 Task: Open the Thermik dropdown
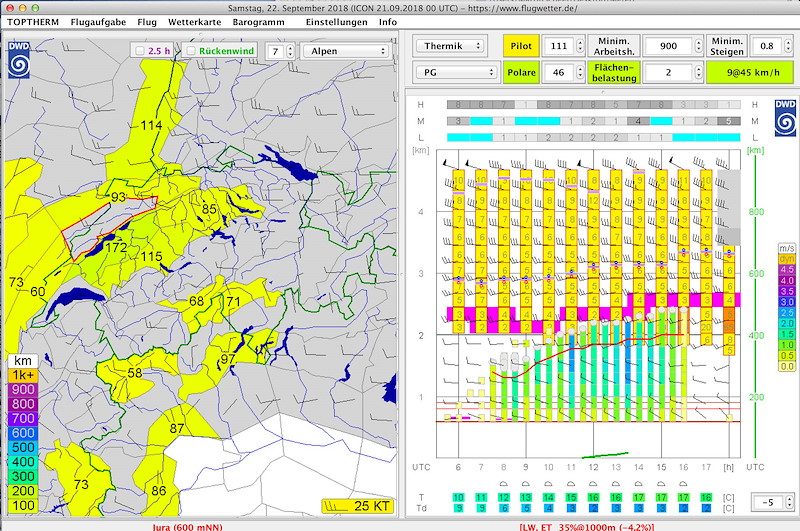click(x=448, y=46)
